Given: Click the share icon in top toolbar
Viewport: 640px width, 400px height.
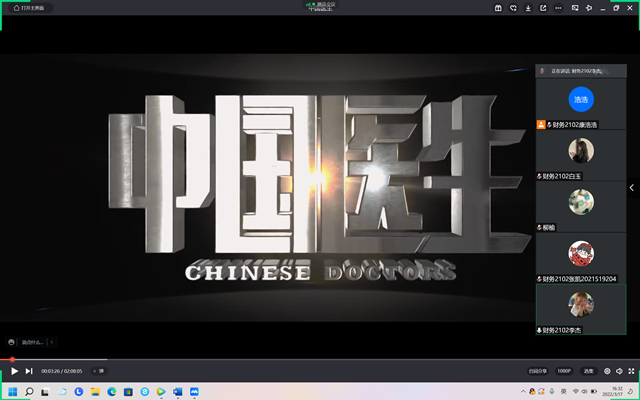Looking at the screenshot, I should pos(544,8).
